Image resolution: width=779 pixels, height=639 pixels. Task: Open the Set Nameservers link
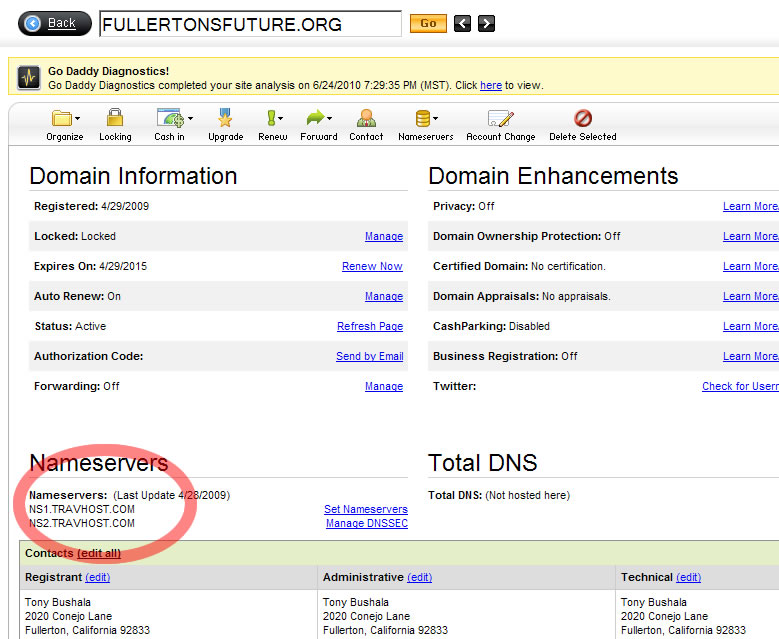click(x=365, y=509)
